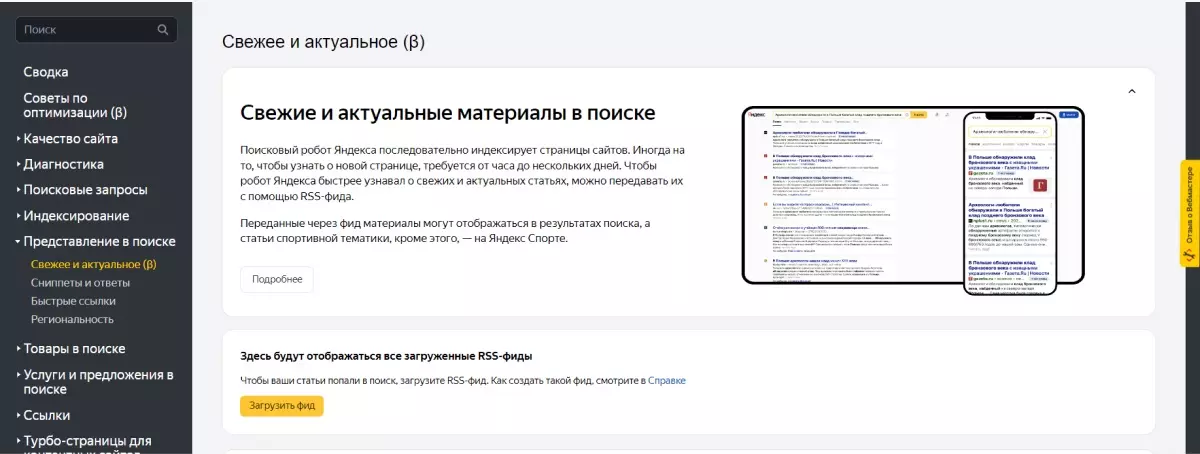This screenshot has width=1200, height=454.
Task: Open Отзыв о Вебмастере feedback tab
Action: (1189, 213)
